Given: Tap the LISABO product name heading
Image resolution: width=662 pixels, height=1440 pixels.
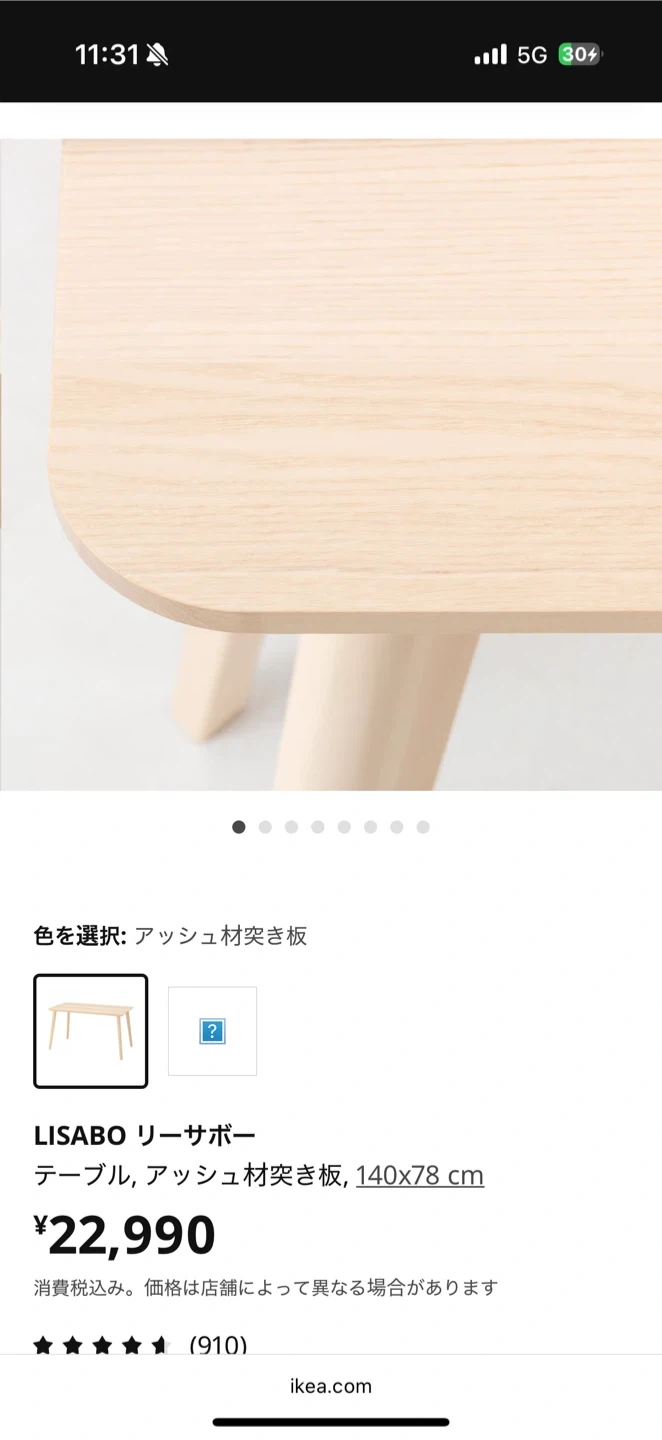Looking at the screenshot, I should pyautogui.click(x=145, y=1135).
